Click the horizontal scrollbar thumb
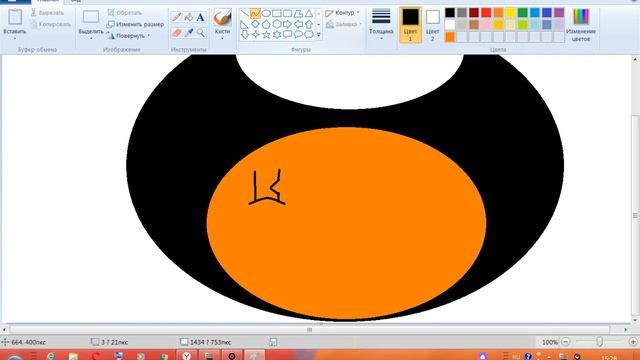 pyautogui.click(x=309, y=329)
